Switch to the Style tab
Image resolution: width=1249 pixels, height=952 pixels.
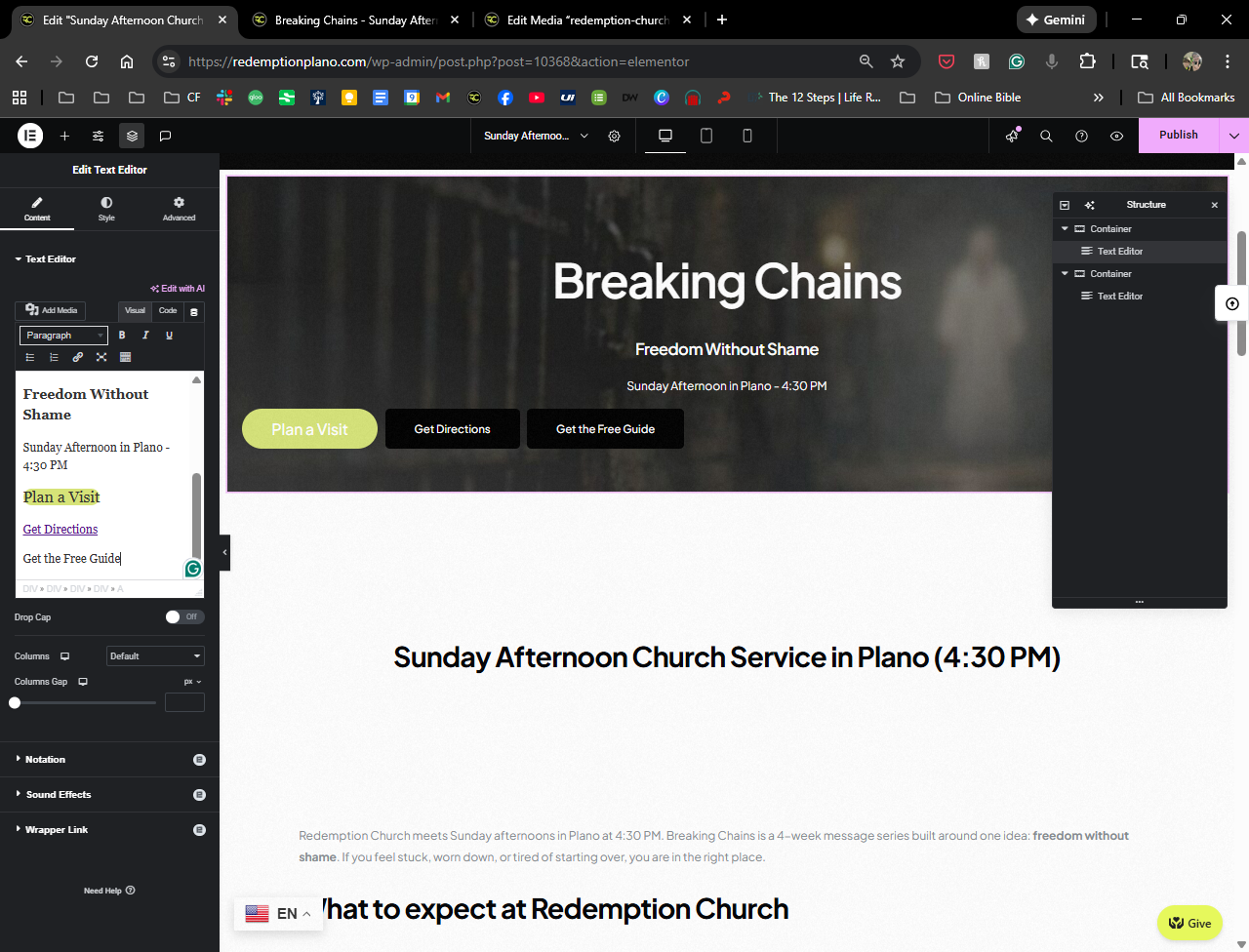tap(106, 209)
